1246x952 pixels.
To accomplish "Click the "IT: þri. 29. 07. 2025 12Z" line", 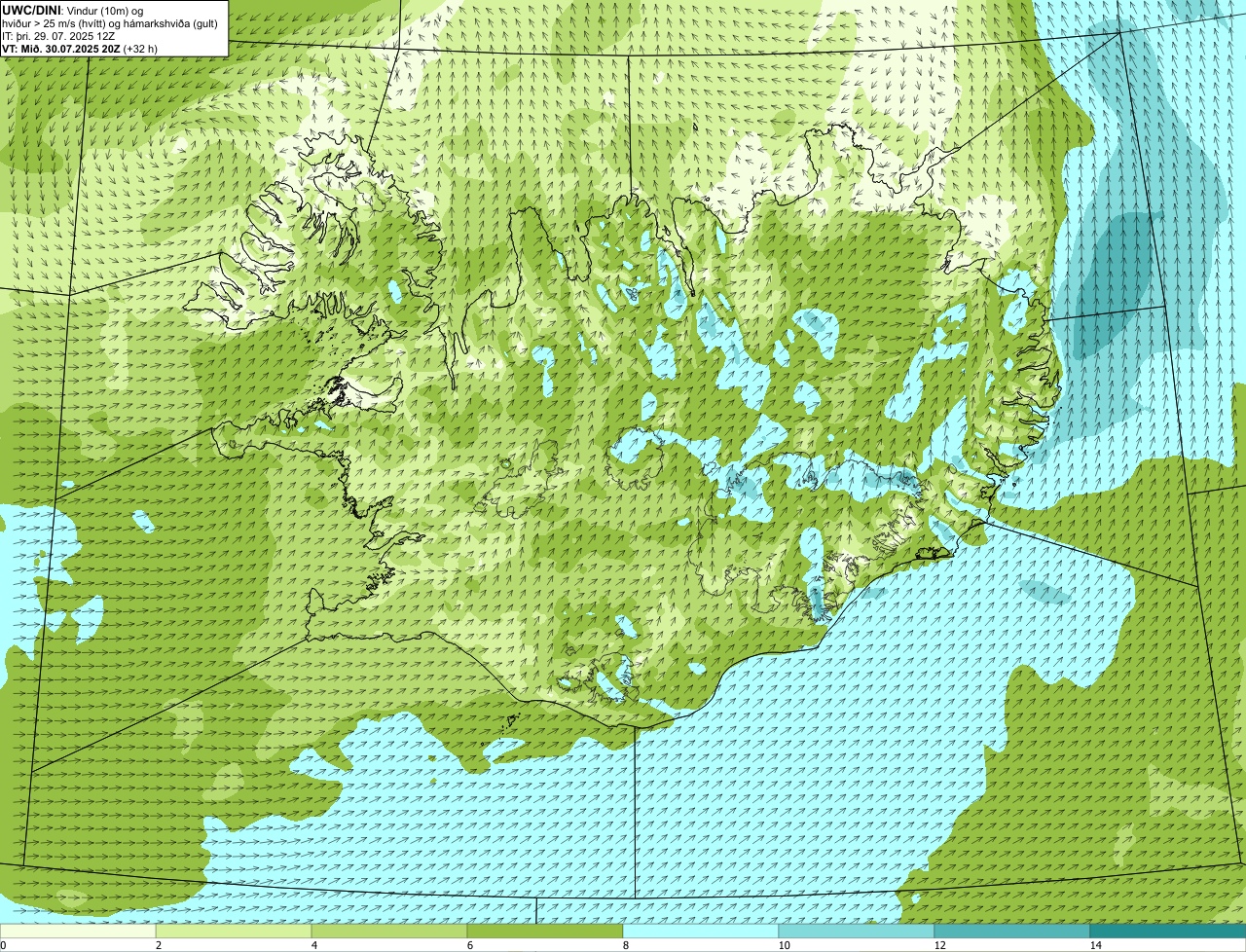I will pos(59,35).
